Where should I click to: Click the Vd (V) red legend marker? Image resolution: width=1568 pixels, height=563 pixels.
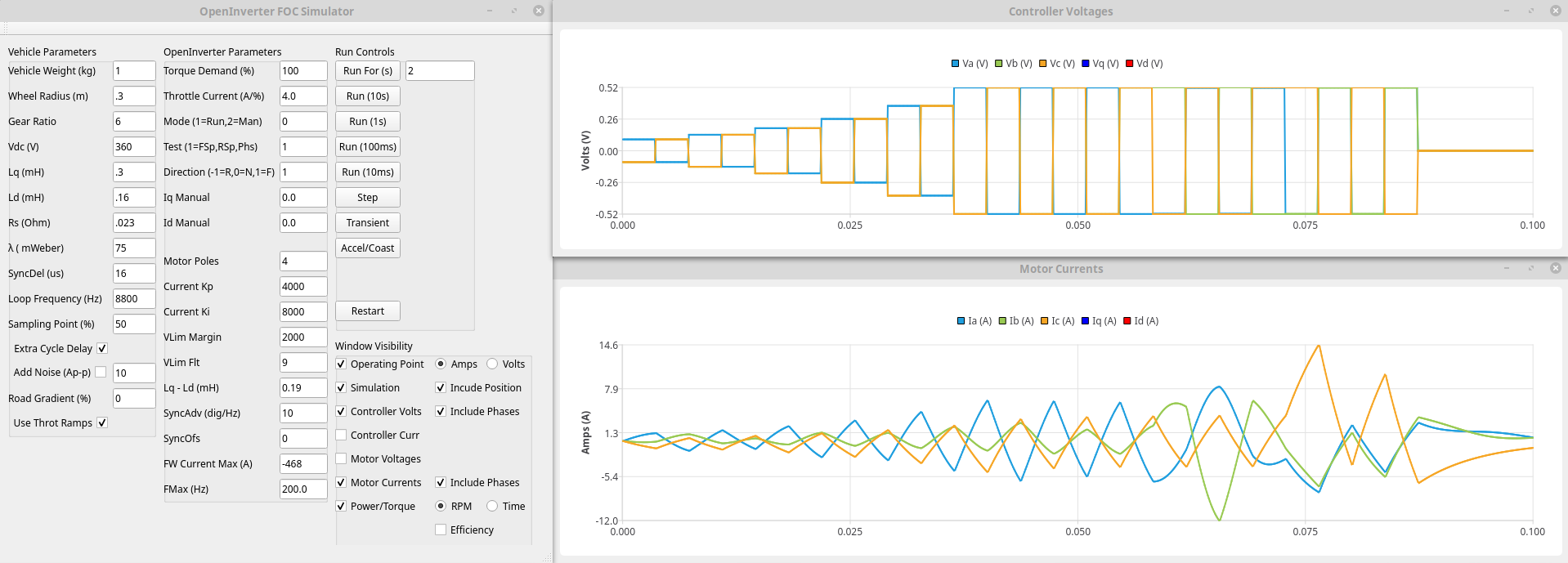click(x=1130, y=64)
